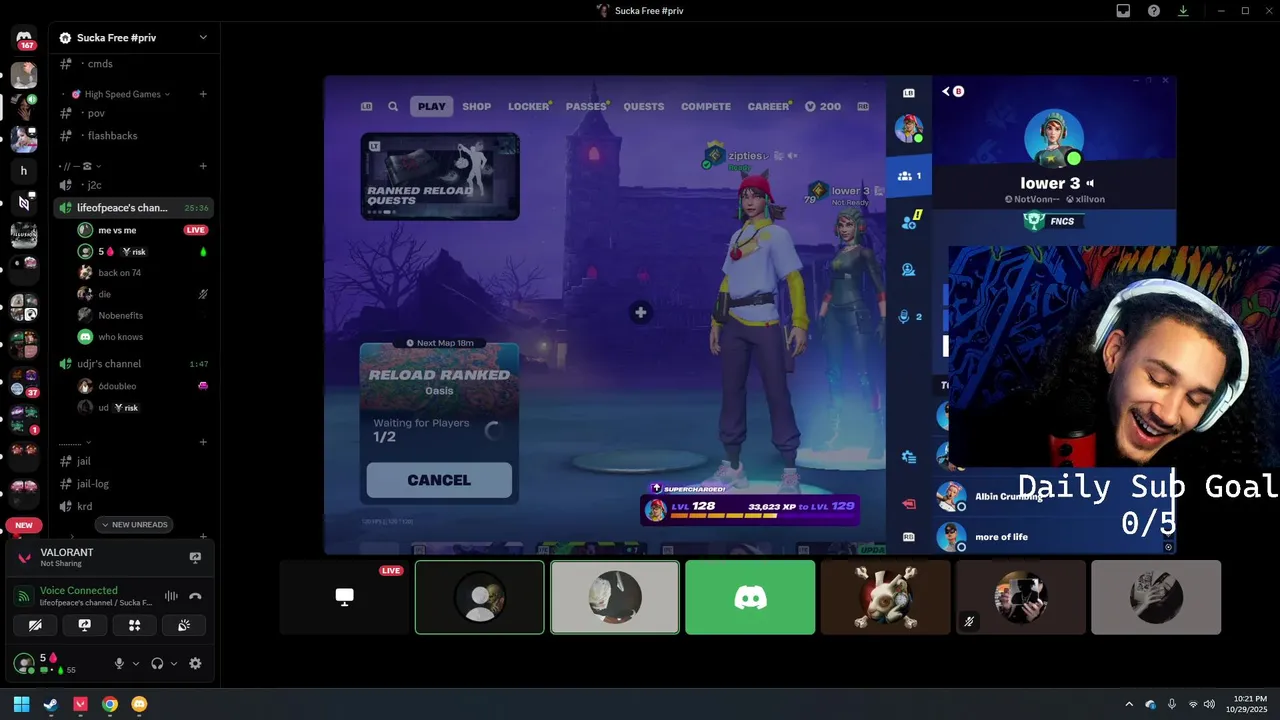This screenshot has width=1280, height=720.
Task: Open noise suppression waveform icon
Action: coord(171,596)
